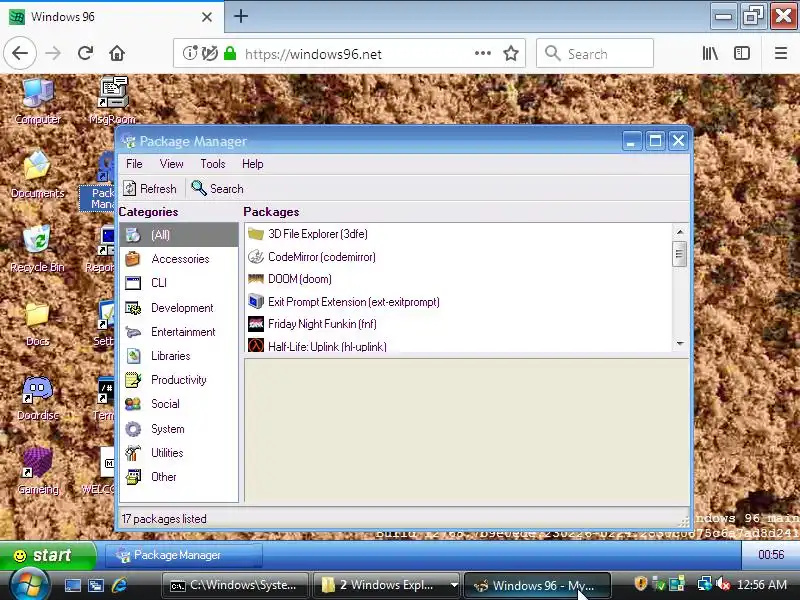Open page actions three-dot menu
This screenshot has height=600, width=800.
coord(483,53)
